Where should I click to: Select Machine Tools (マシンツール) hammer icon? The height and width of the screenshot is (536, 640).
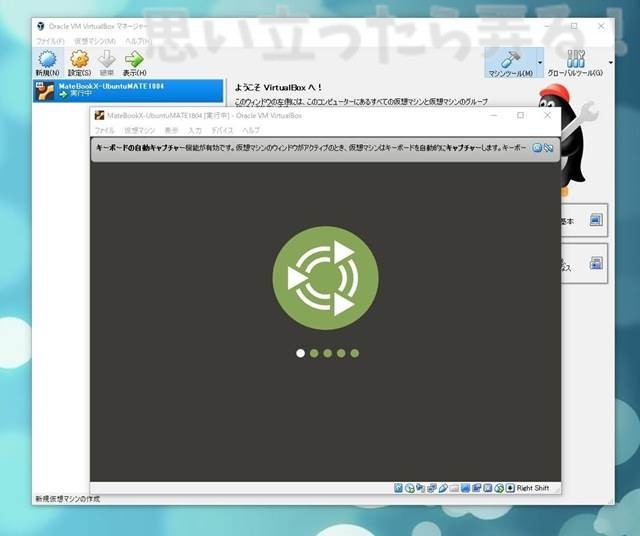pyautogui.click(x=510, y=60)
